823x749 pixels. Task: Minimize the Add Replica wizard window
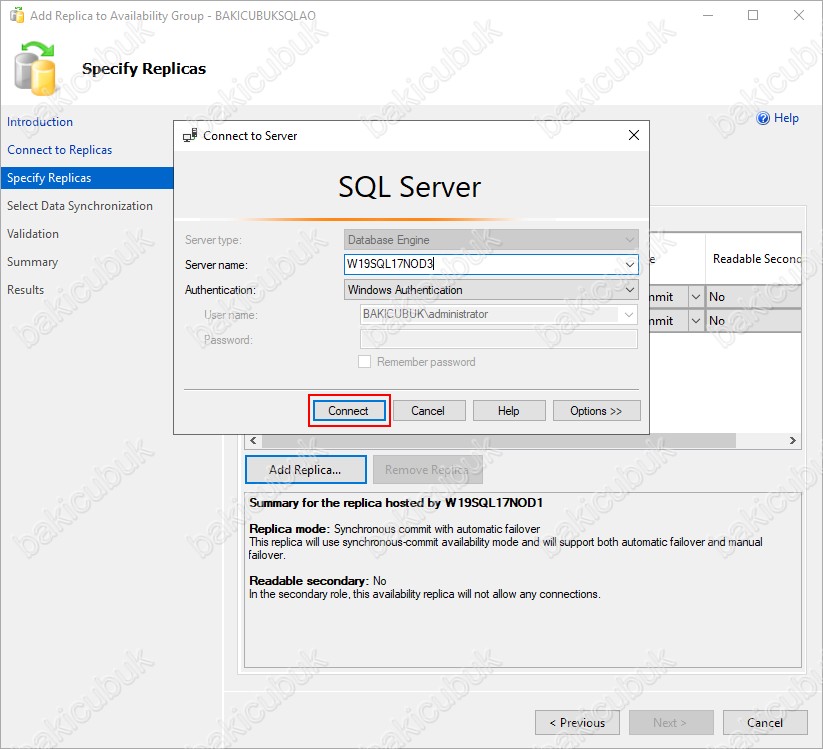pyautogui.click(x=708, y=15)
